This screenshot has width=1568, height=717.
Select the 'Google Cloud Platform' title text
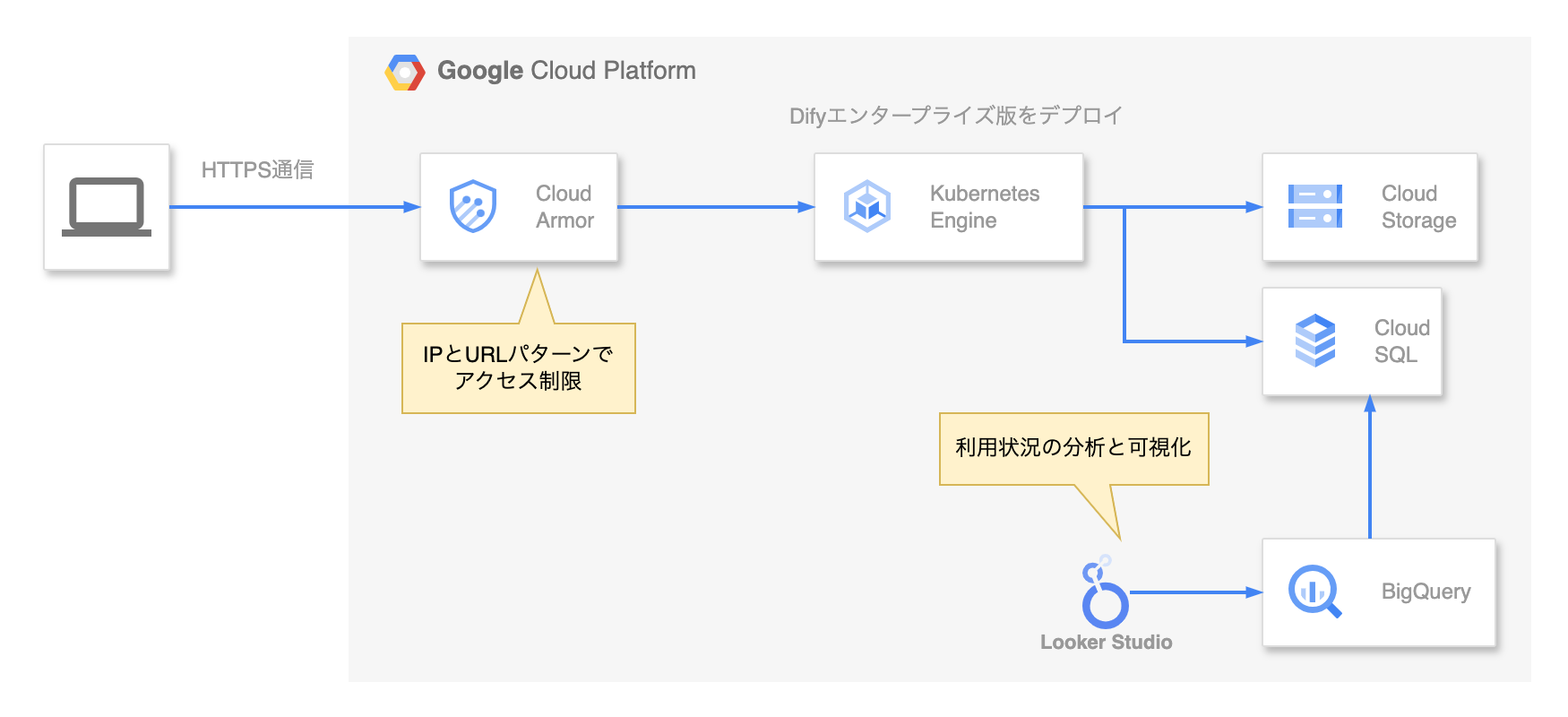coord(566,71)
